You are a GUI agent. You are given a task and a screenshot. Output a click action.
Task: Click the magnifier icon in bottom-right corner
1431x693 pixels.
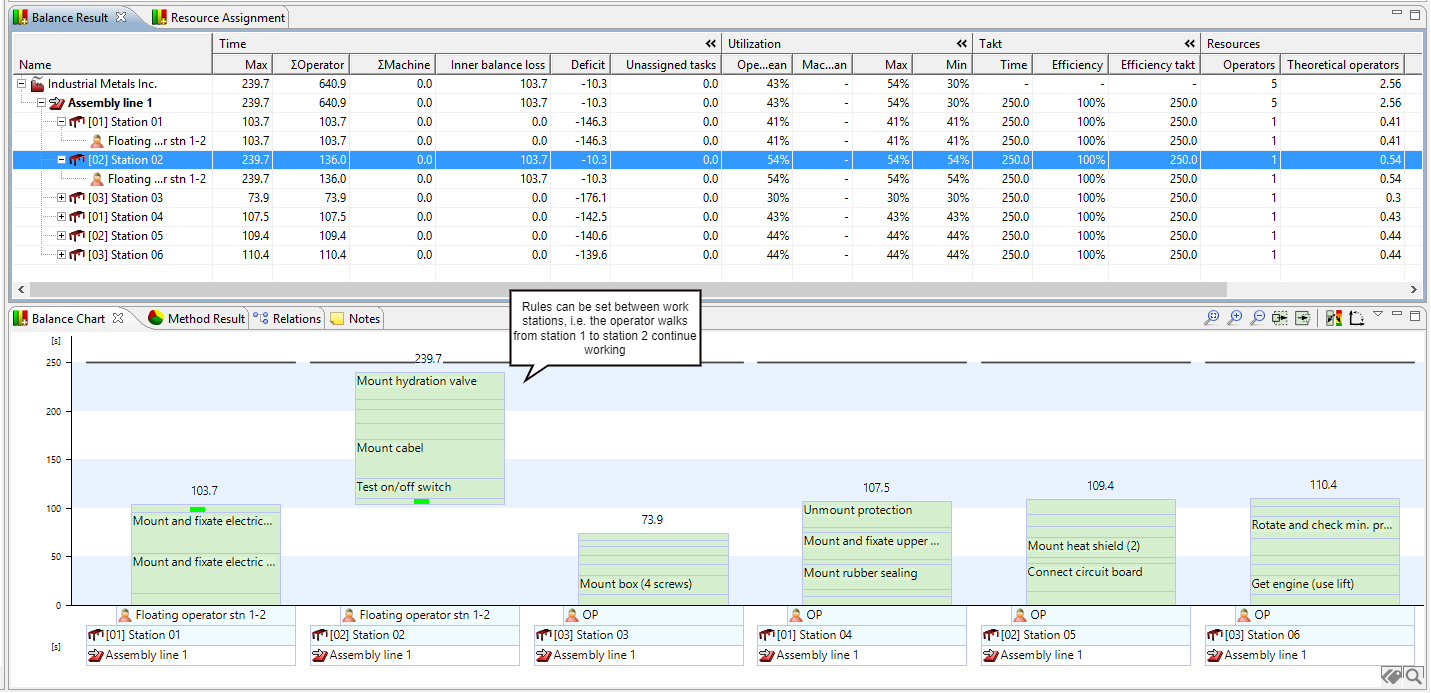coord(1414,677)
